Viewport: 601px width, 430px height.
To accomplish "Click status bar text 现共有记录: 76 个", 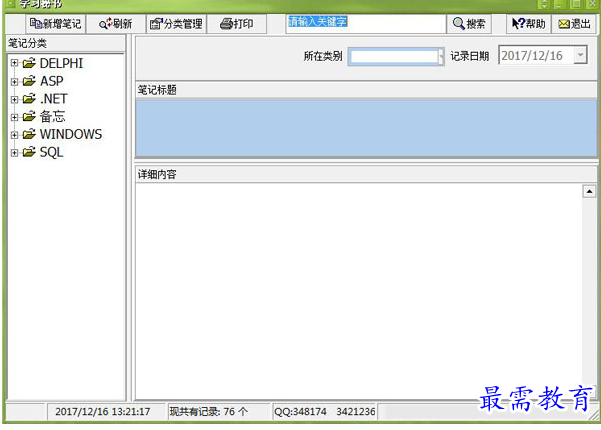I will tap(209, 412).
